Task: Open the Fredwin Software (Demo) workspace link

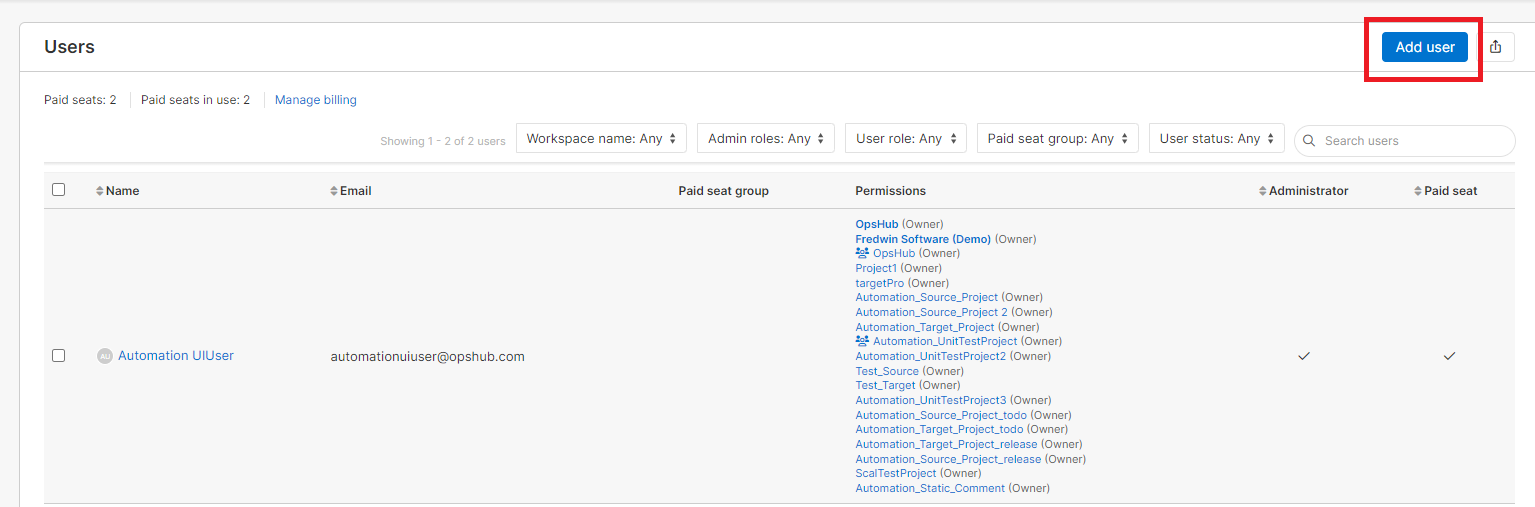Action: point(922,239)
